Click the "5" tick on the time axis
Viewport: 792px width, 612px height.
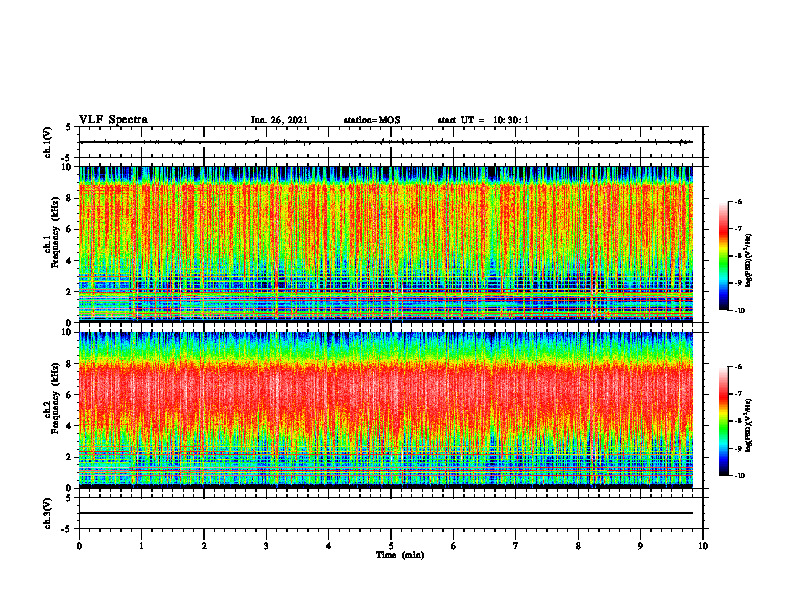pos(391,546)
